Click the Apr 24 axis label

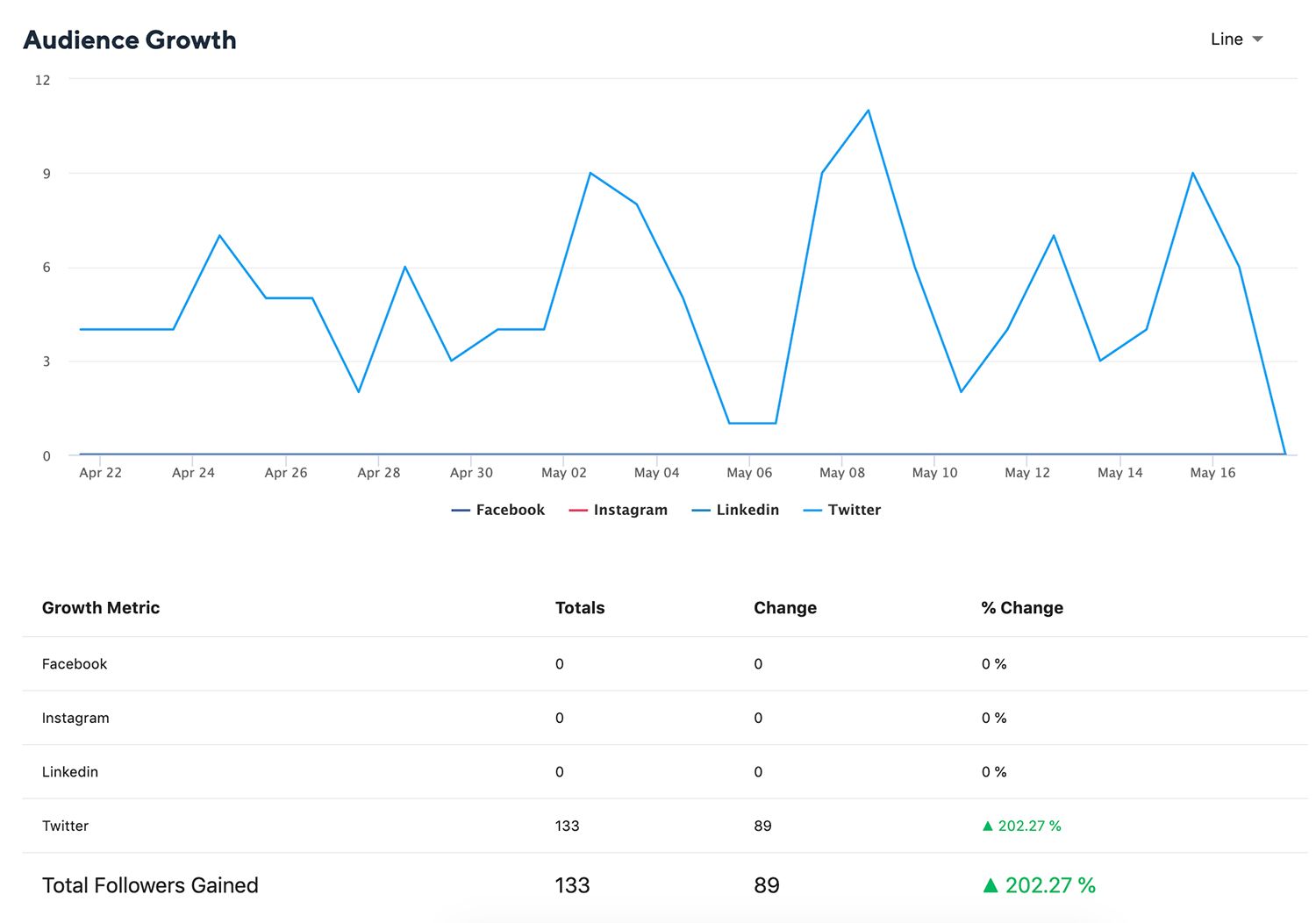coord(193,473)
